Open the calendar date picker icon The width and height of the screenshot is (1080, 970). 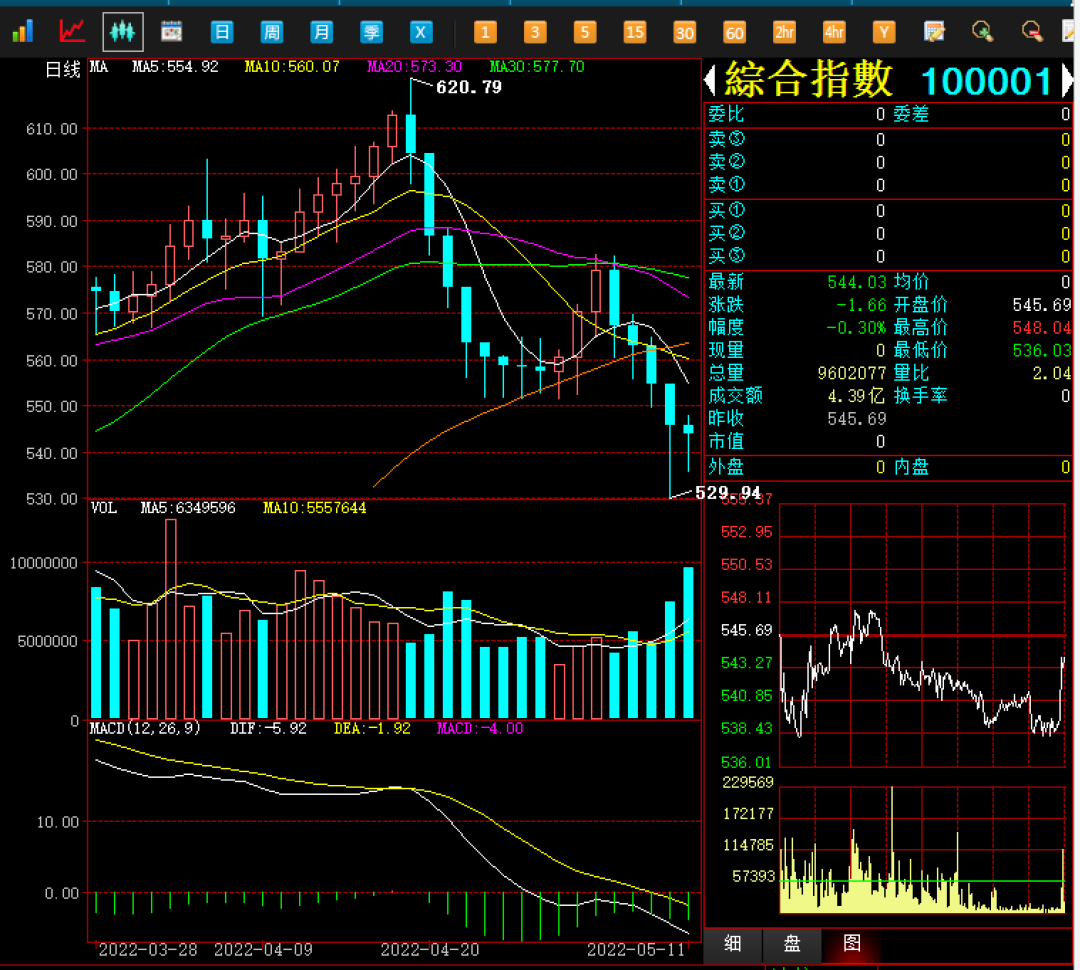pyautogui.click(x=172, y=32)
